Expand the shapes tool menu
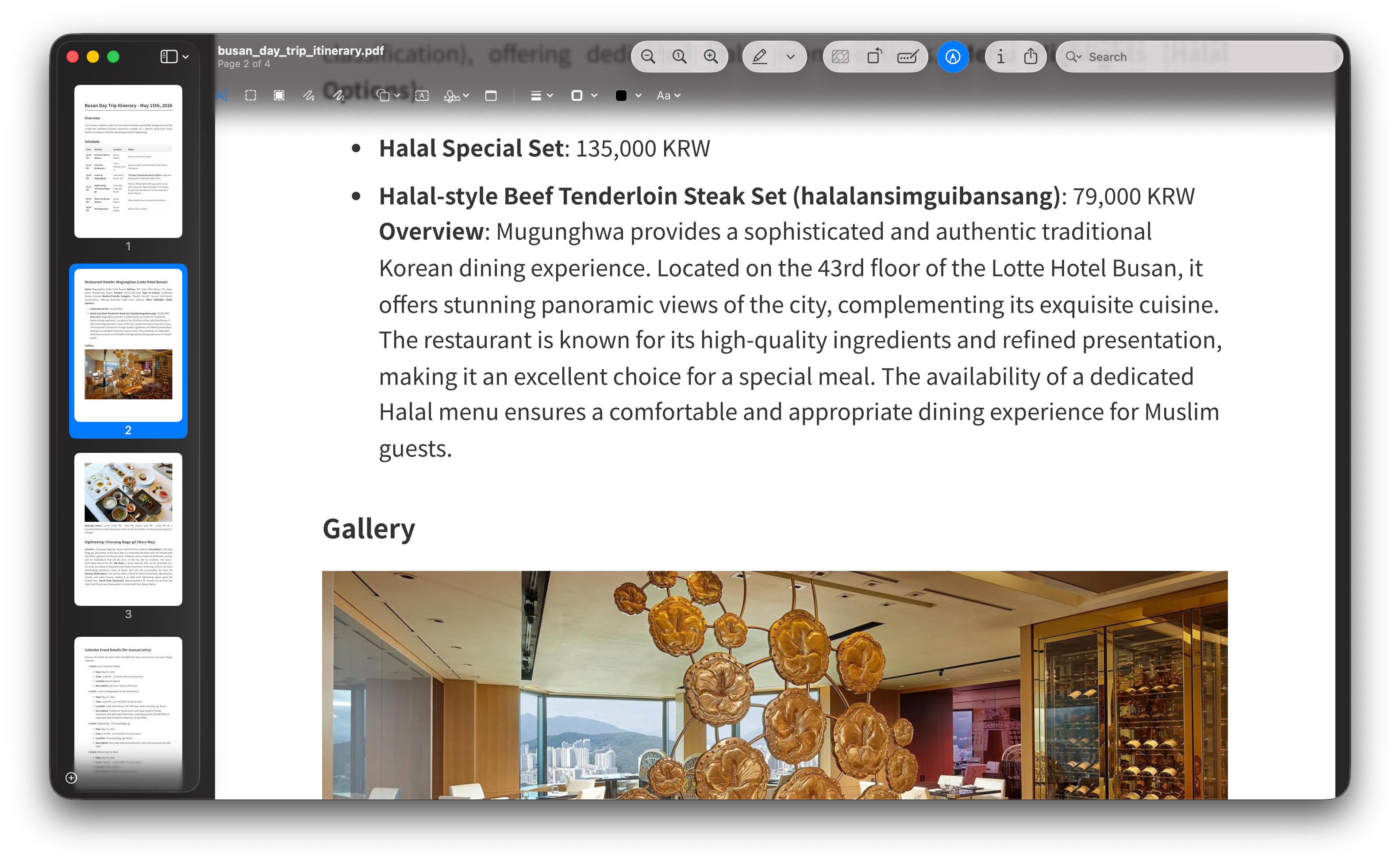1400x865 pixels. coord(388,96)
